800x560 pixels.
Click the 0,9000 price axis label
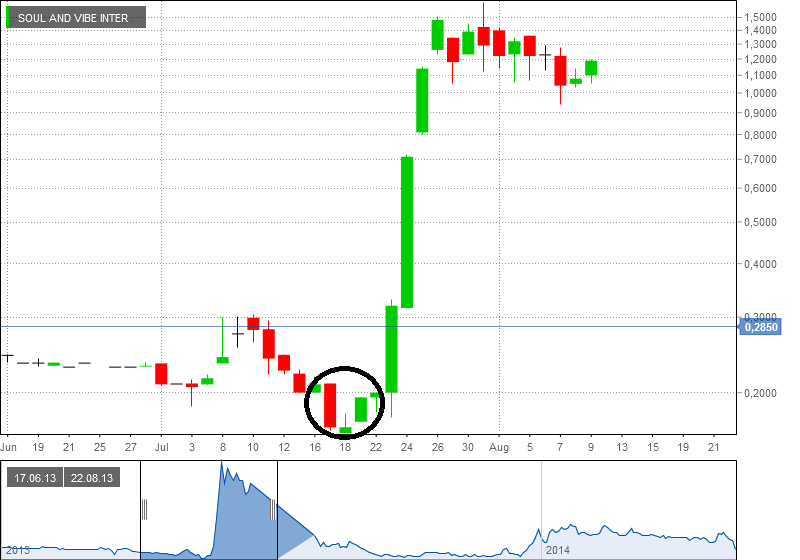click(x=760, y=113)
